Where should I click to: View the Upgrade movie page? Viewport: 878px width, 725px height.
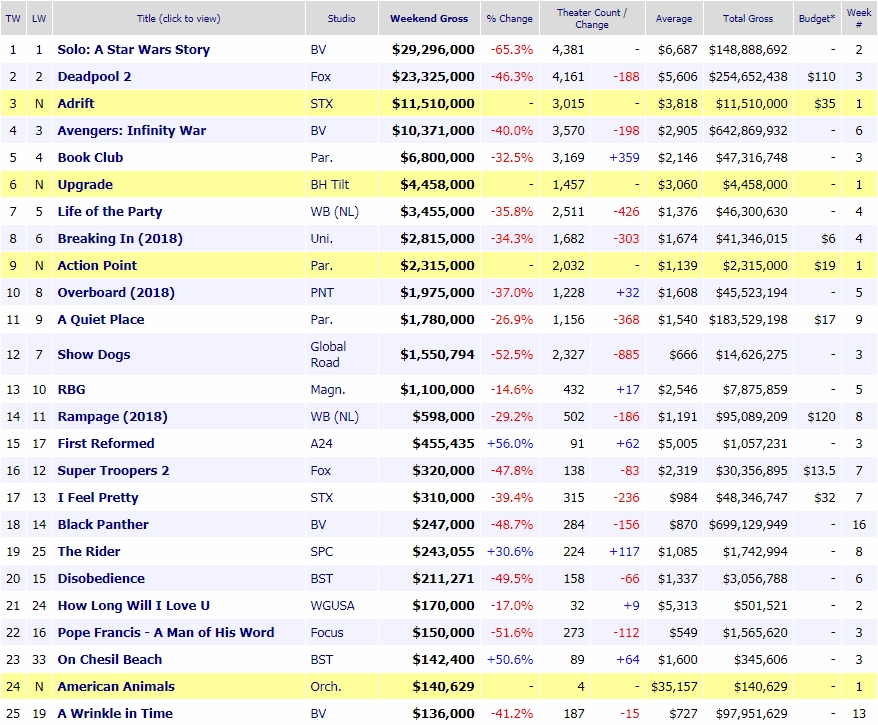tap(85, 184)
